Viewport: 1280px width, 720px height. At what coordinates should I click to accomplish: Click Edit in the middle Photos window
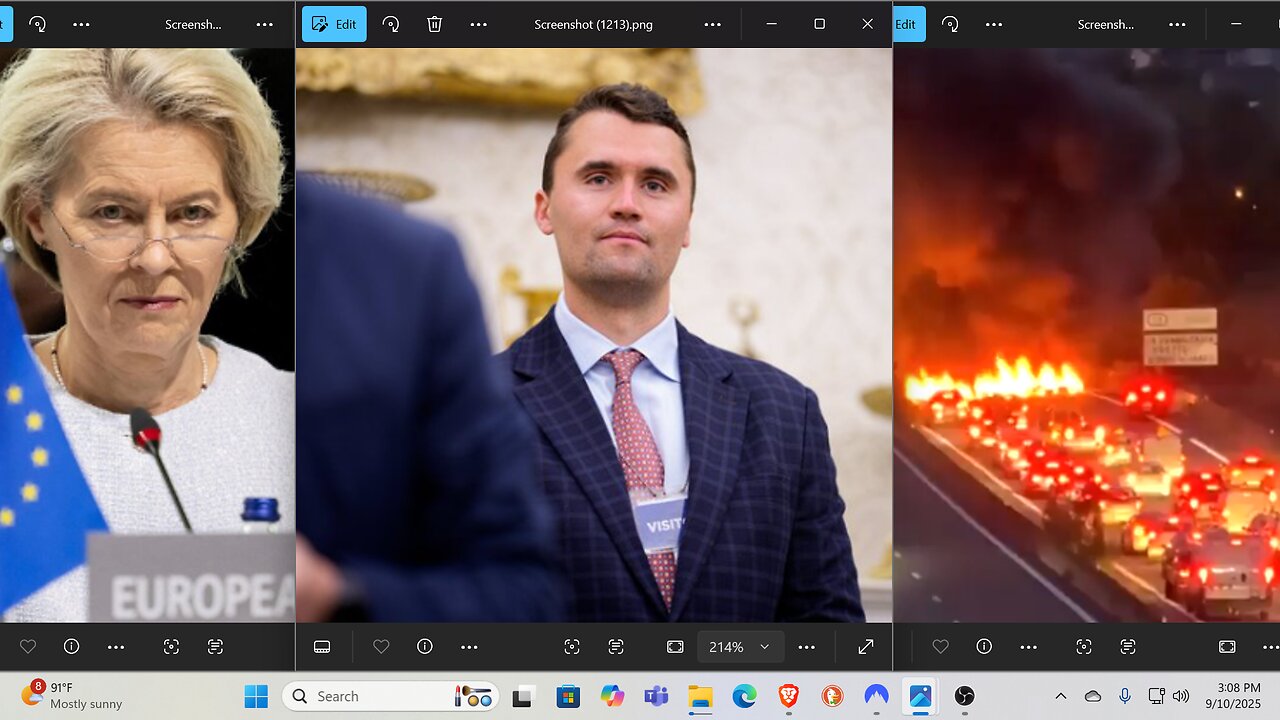coord(334,24)
